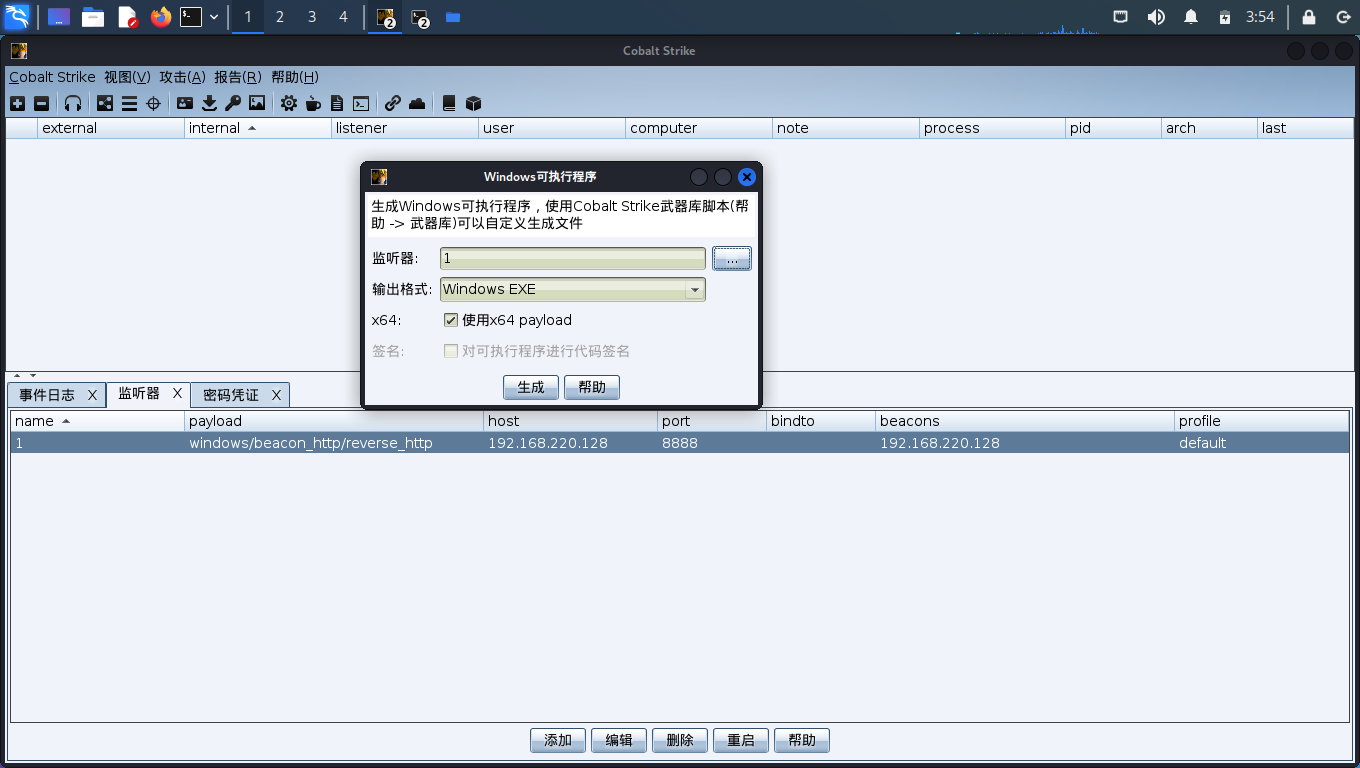Click the 生成 button in dialog
The image size is (1360, 768).
point(531,387)
